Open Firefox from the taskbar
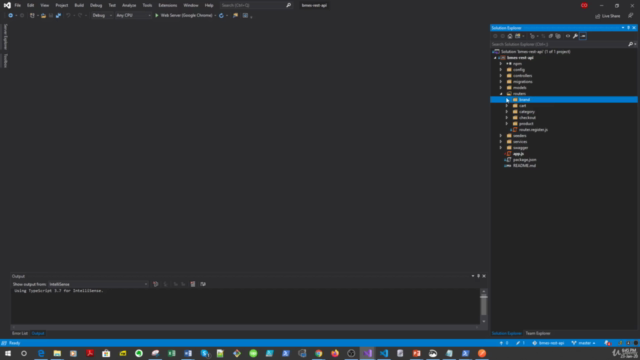This screenshot has width=640, height=360. click(335, 353)
